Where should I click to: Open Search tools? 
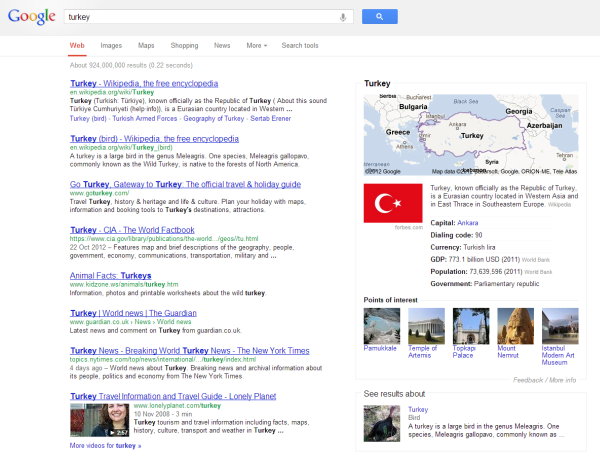coord(300,46)
